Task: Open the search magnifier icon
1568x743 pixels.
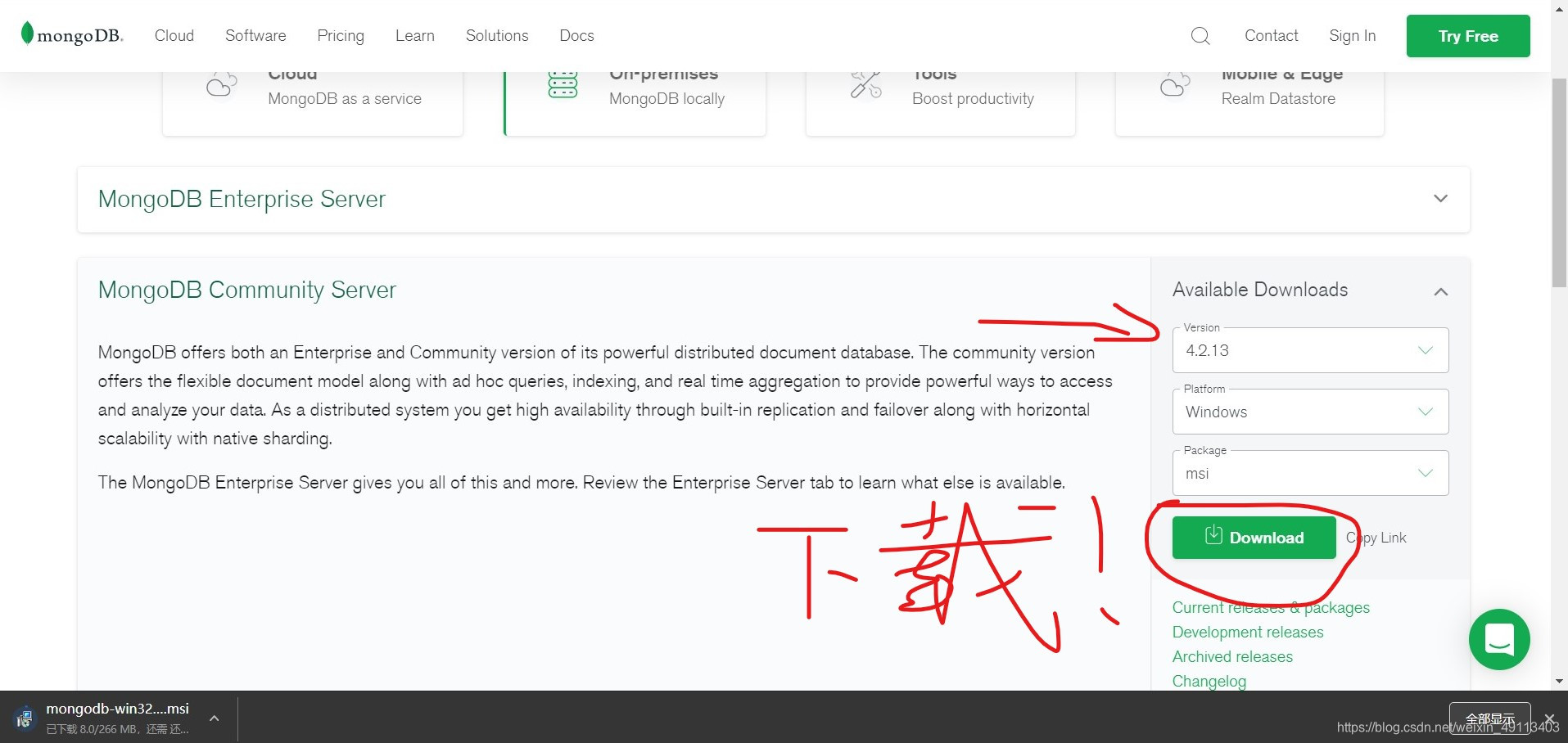Action: (x=1200, y=36)
